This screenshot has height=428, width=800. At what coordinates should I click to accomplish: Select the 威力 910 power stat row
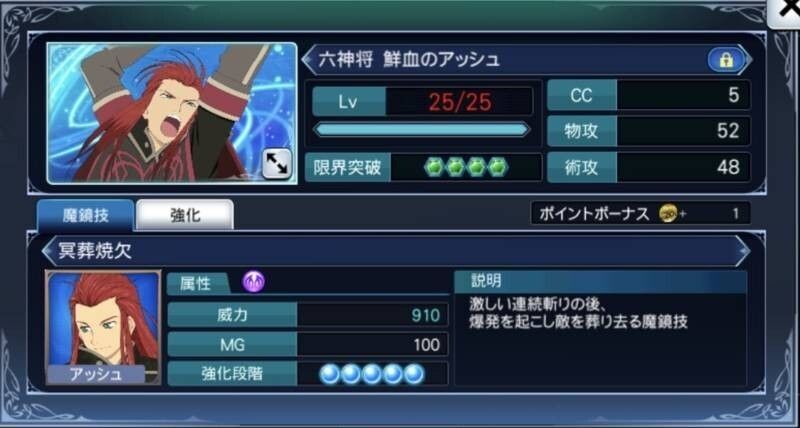[x=308, y=315]
